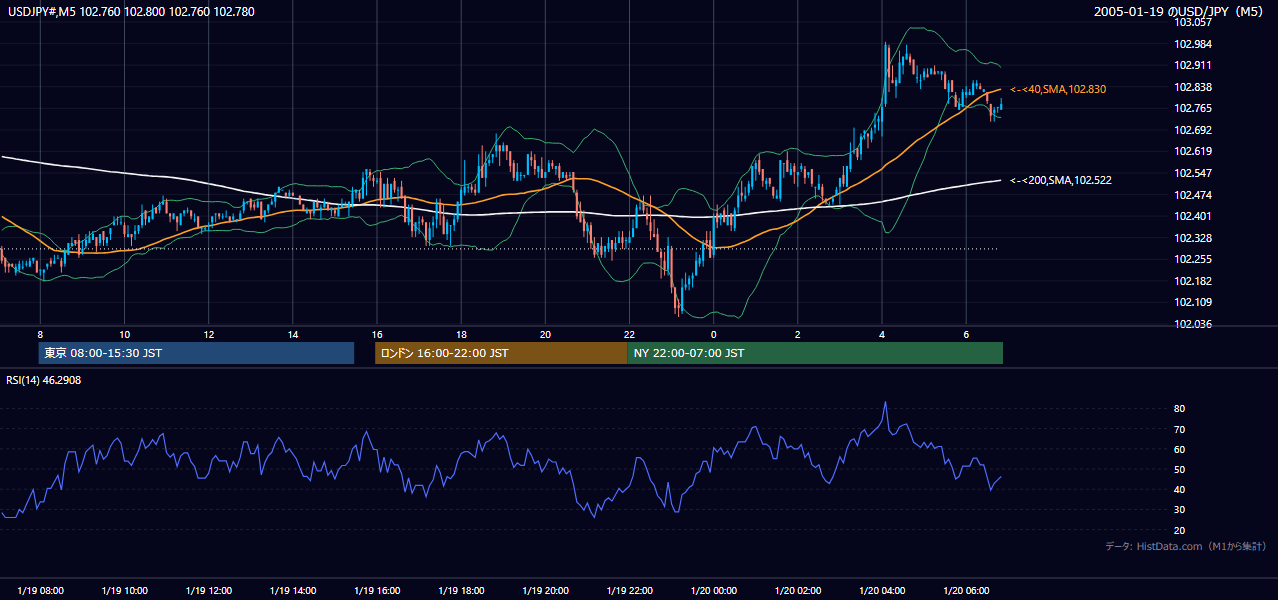Click bottom time label 1/19 16:00
This screenshot has height=600, width=1278.
377,590
